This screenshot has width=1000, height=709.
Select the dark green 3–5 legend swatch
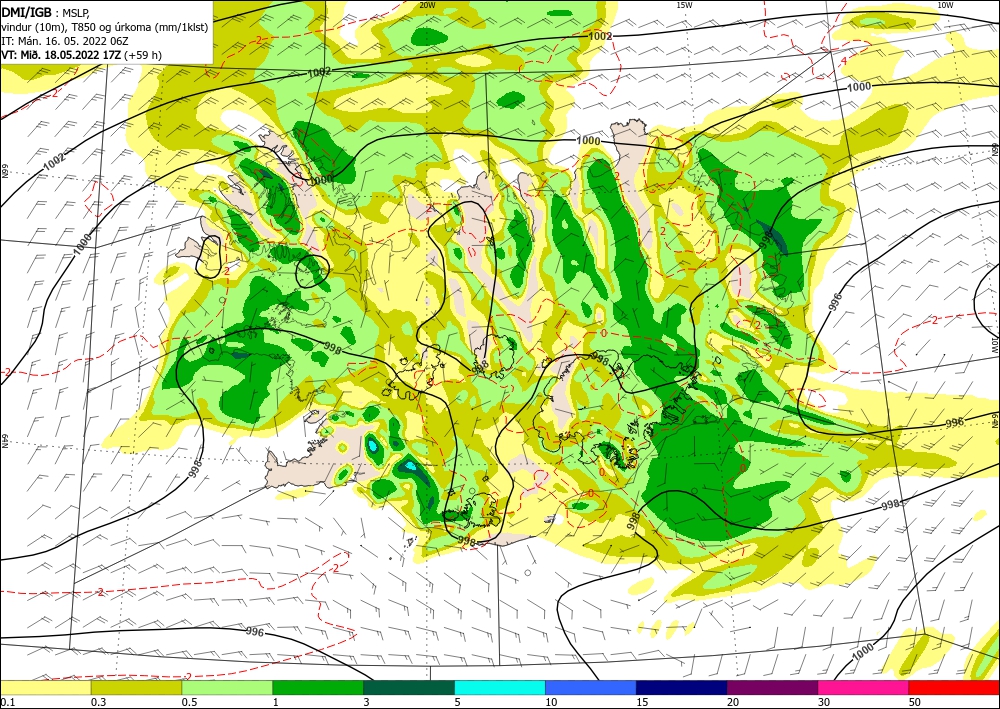point(409,688)
